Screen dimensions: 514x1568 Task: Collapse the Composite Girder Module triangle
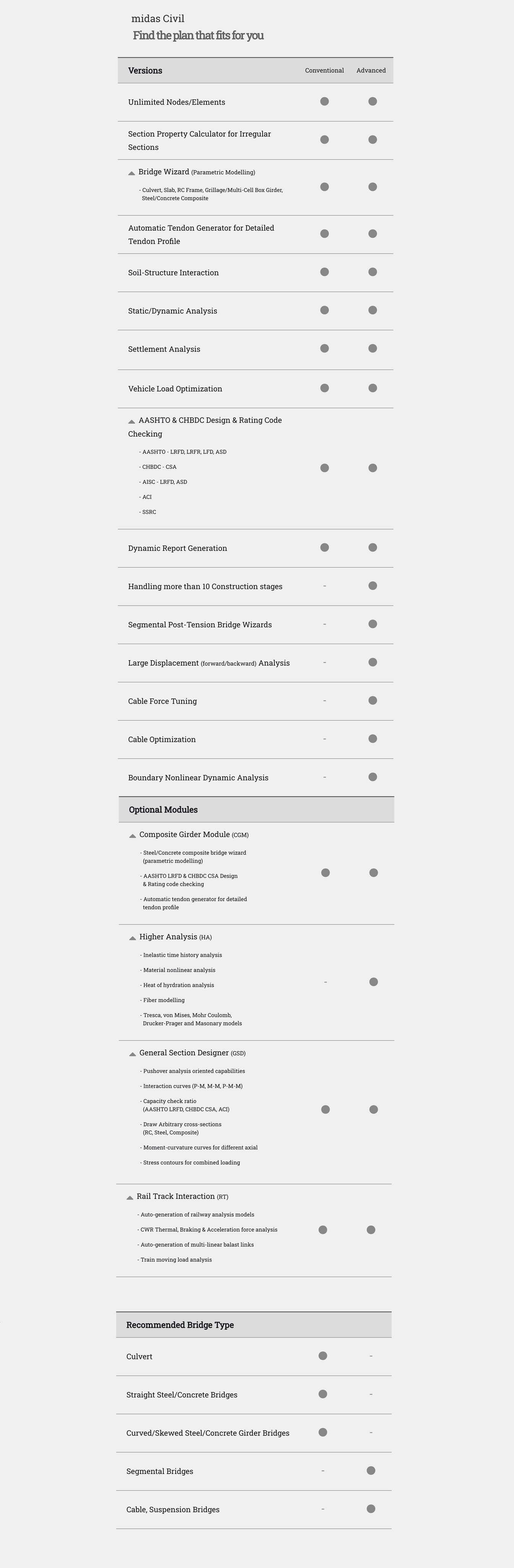pyautogui.click(x=133, y=836)
